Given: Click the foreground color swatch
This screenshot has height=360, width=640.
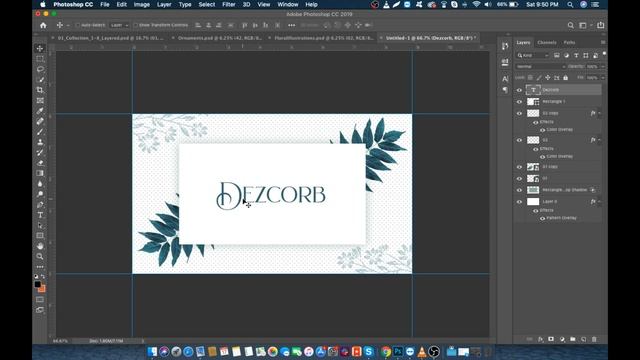Looking at the screenshot, I should click(x=38, y=284).
